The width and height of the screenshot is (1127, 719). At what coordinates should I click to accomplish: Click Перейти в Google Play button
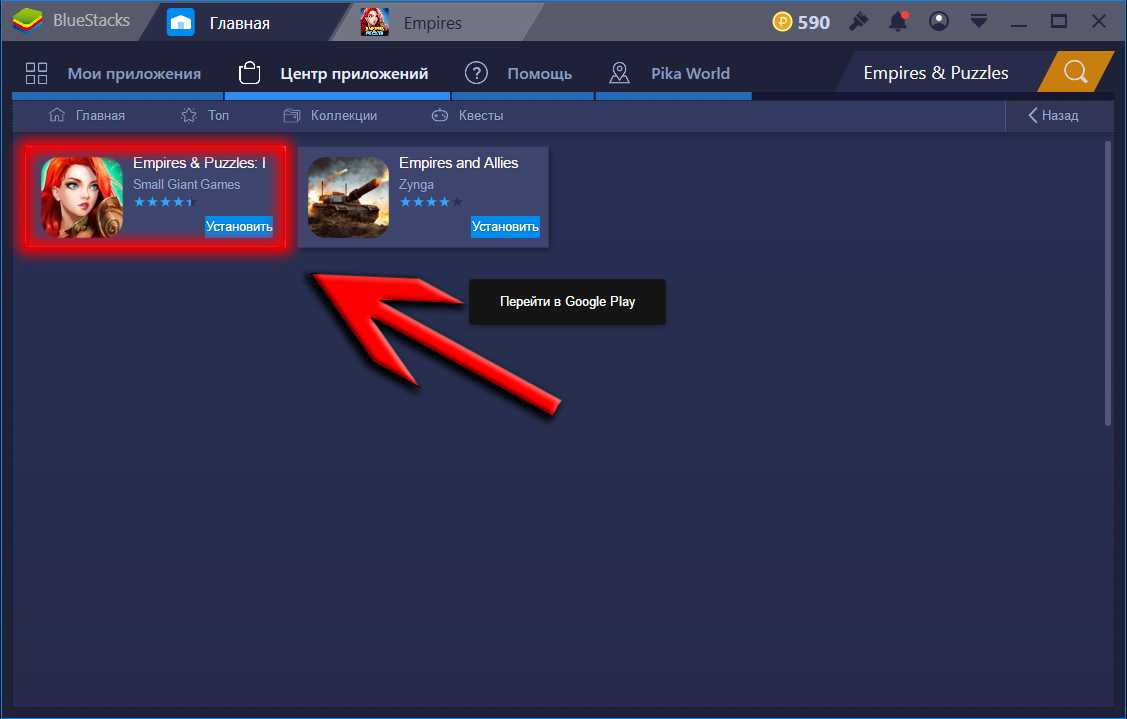(x=567, y=301)
